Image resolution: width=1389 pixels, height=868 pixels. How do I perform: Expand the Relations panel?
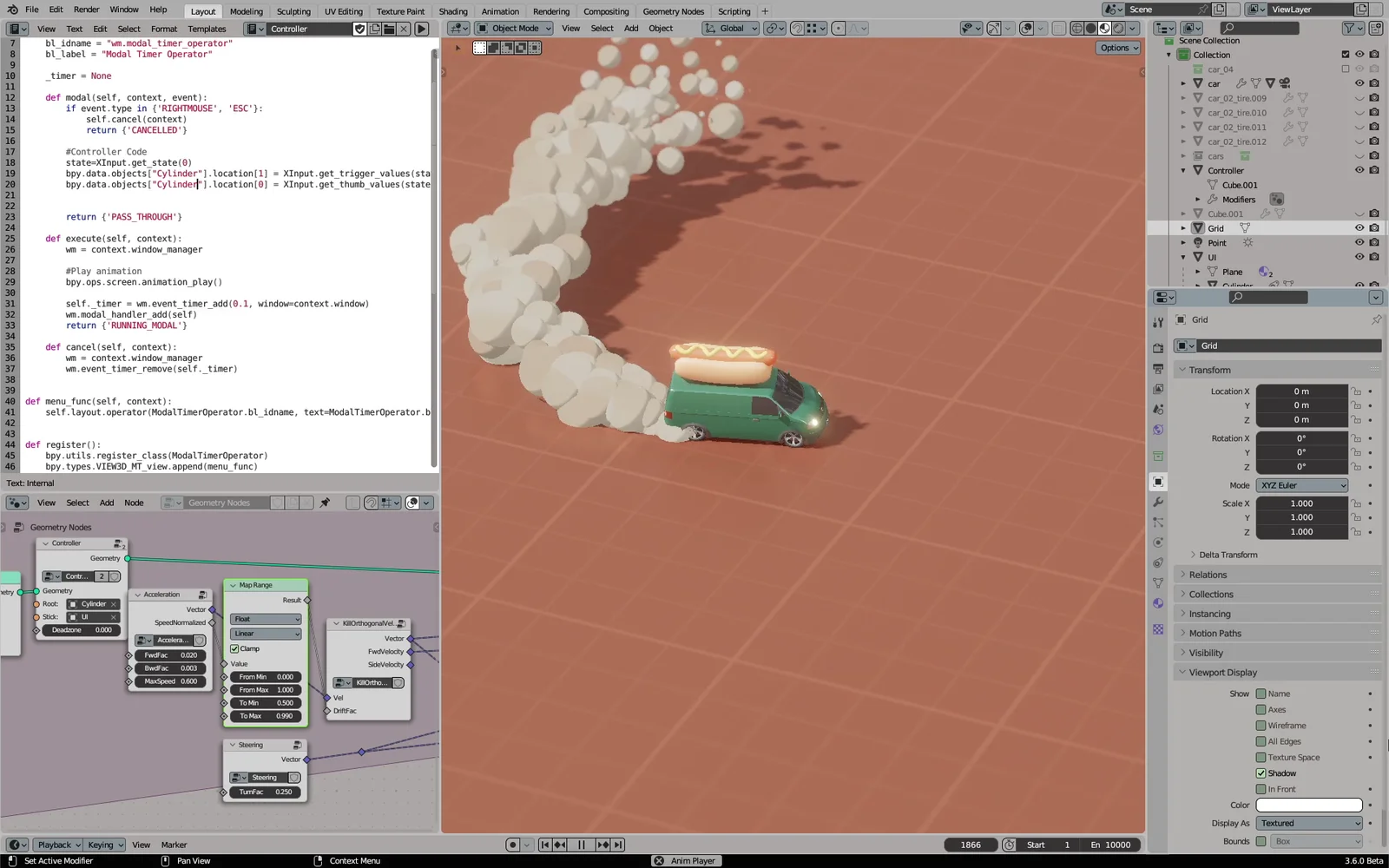click(x=1208, y=575)
